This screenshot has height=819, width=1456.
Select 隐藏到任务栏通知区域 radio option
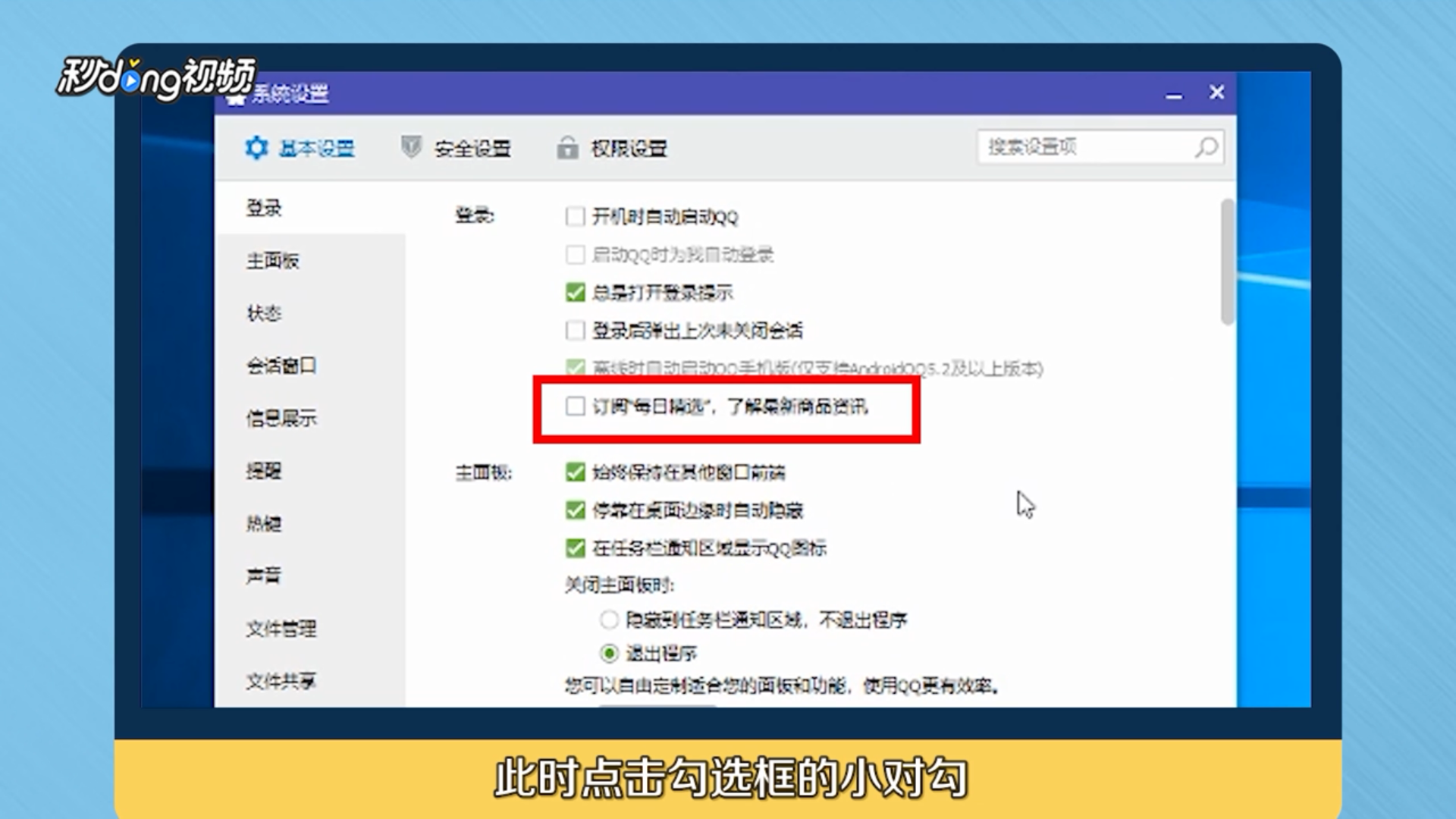tap(609, 620)
